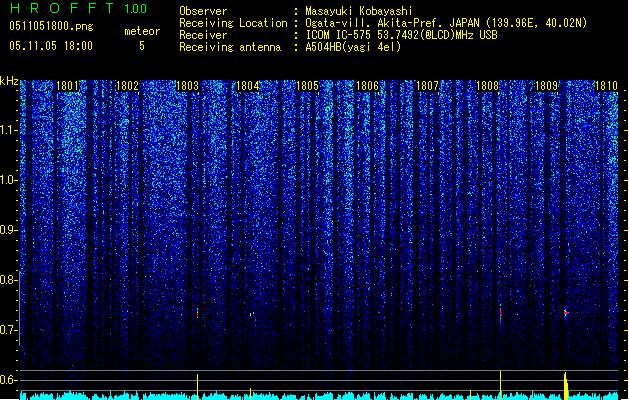This screenshot has height=400, width=629.
Task: Click the 1.0 kHz frequency axis label
Action: pyautogui.click(x=7, y=180)
